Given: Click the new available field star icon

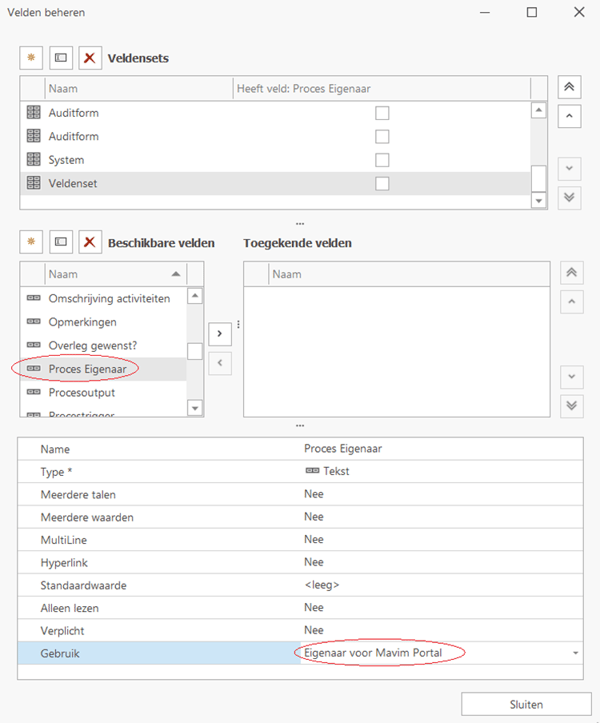Looking at the screenshot, I should (x=31, y=242).
